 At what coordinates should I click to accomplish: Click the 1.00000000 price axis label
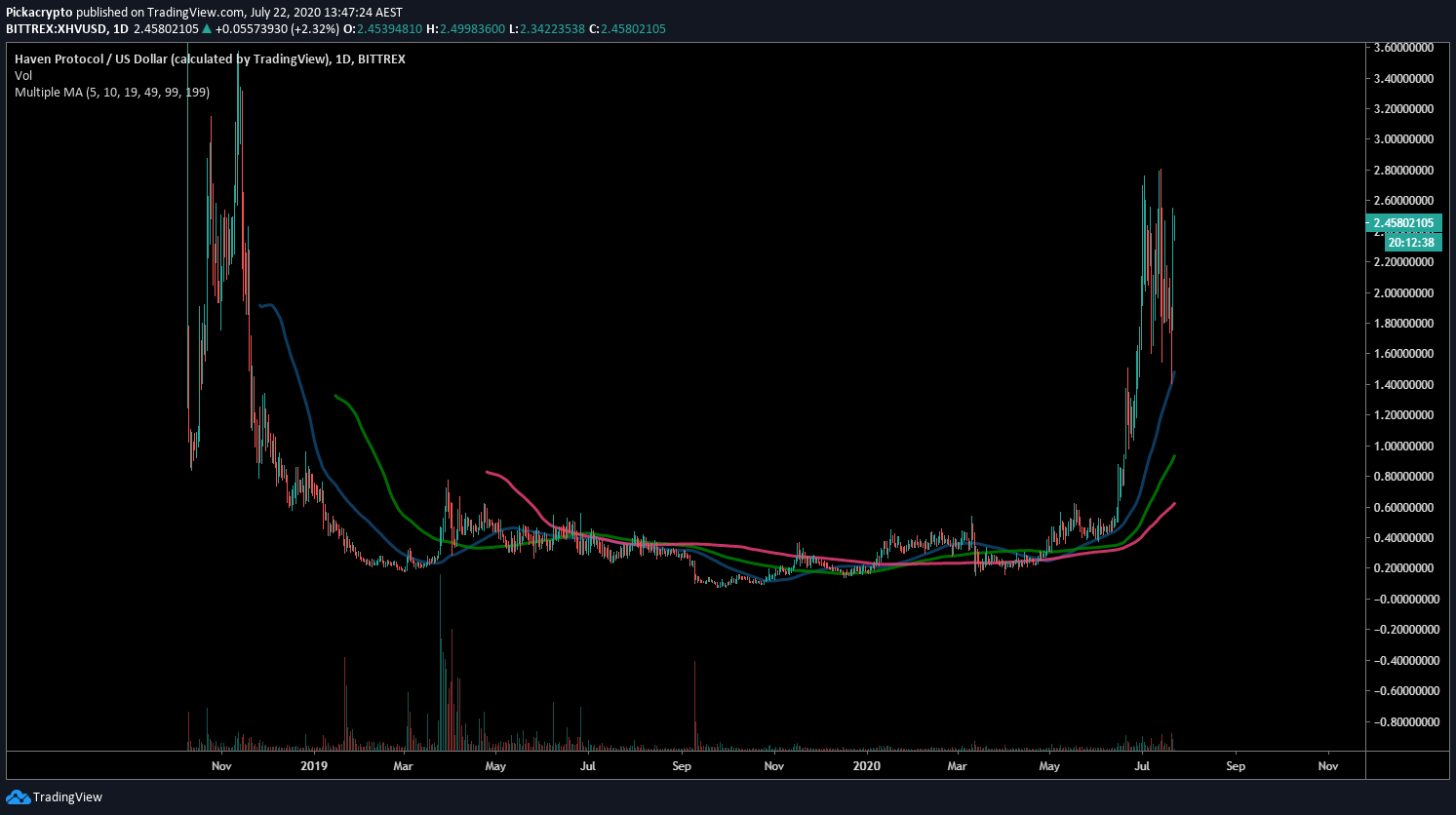click(x=1403, y=446)
